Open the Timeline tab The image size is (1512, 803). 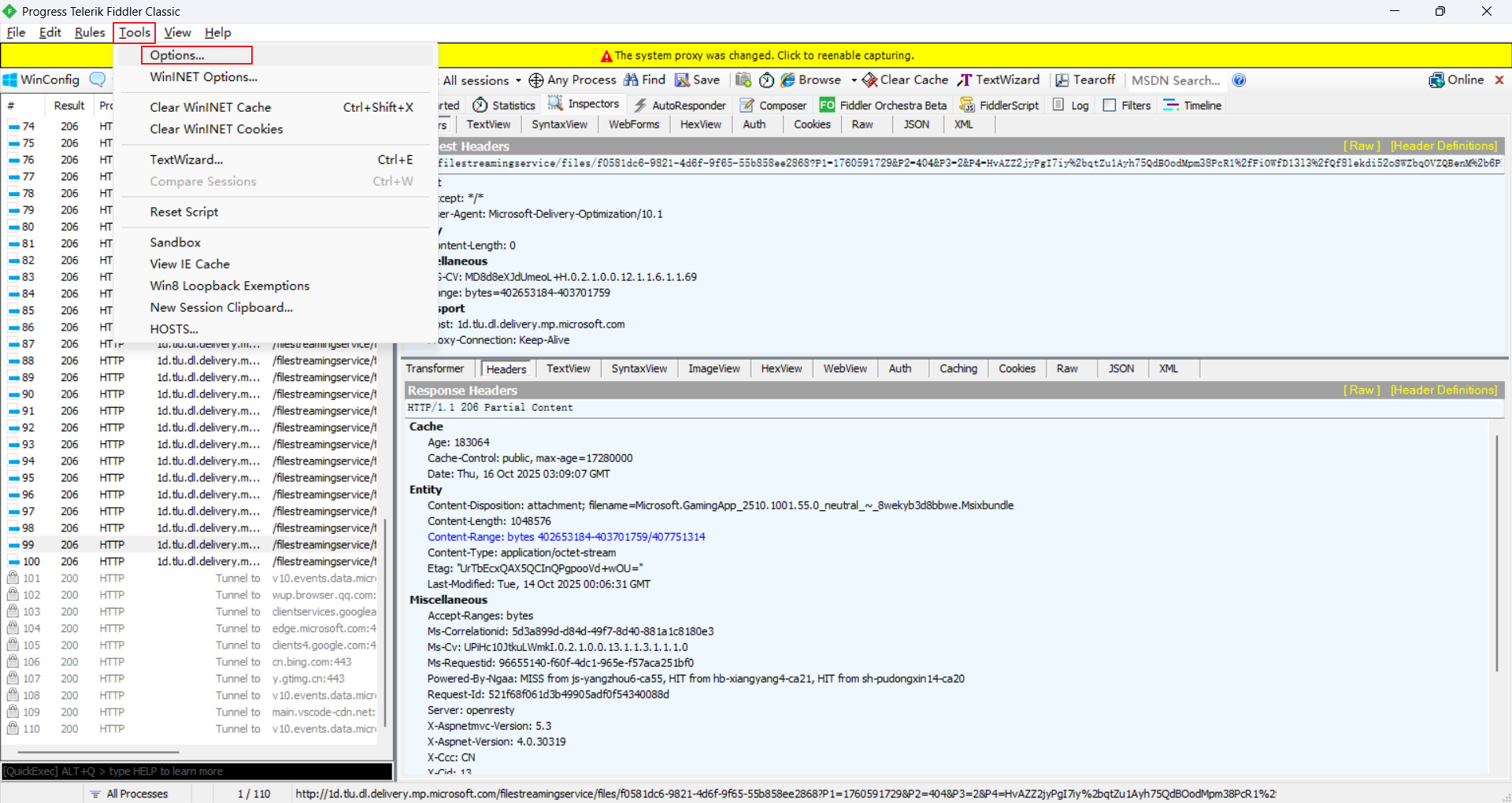(x=1192, y=105)
